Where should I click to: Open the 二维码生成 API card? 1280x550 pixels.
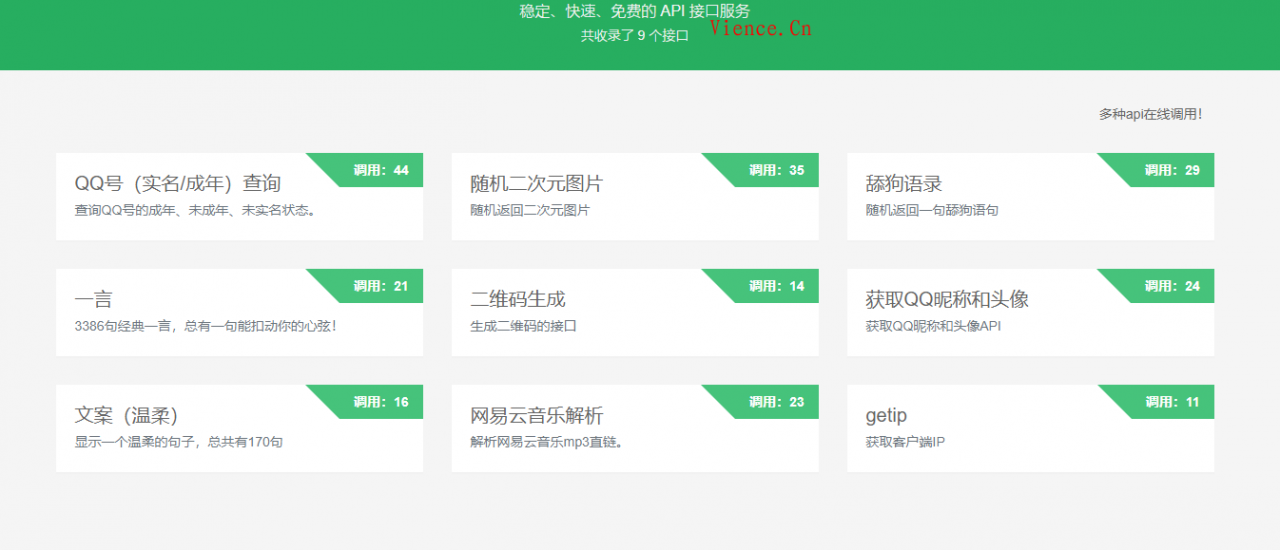coord(634,313)
